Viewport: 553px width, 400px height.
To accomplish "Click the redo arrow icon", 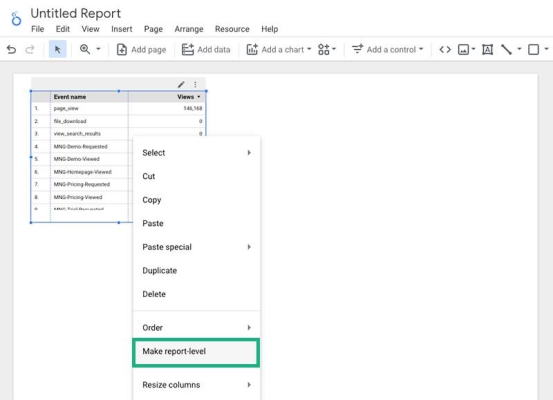I will click(x=30, y=49).
